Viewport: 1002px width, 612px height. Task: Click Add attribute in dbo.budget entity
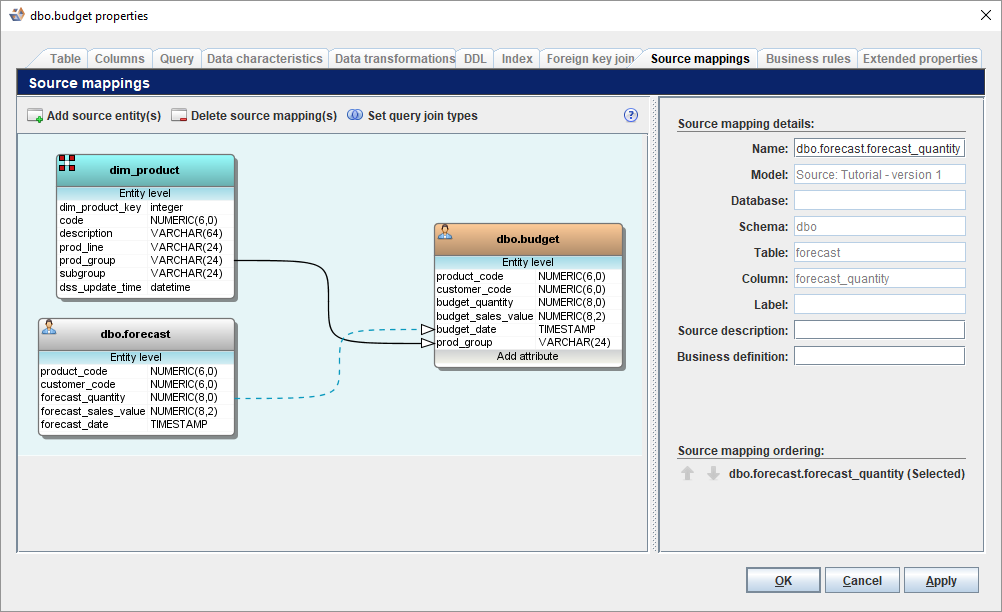528,356
